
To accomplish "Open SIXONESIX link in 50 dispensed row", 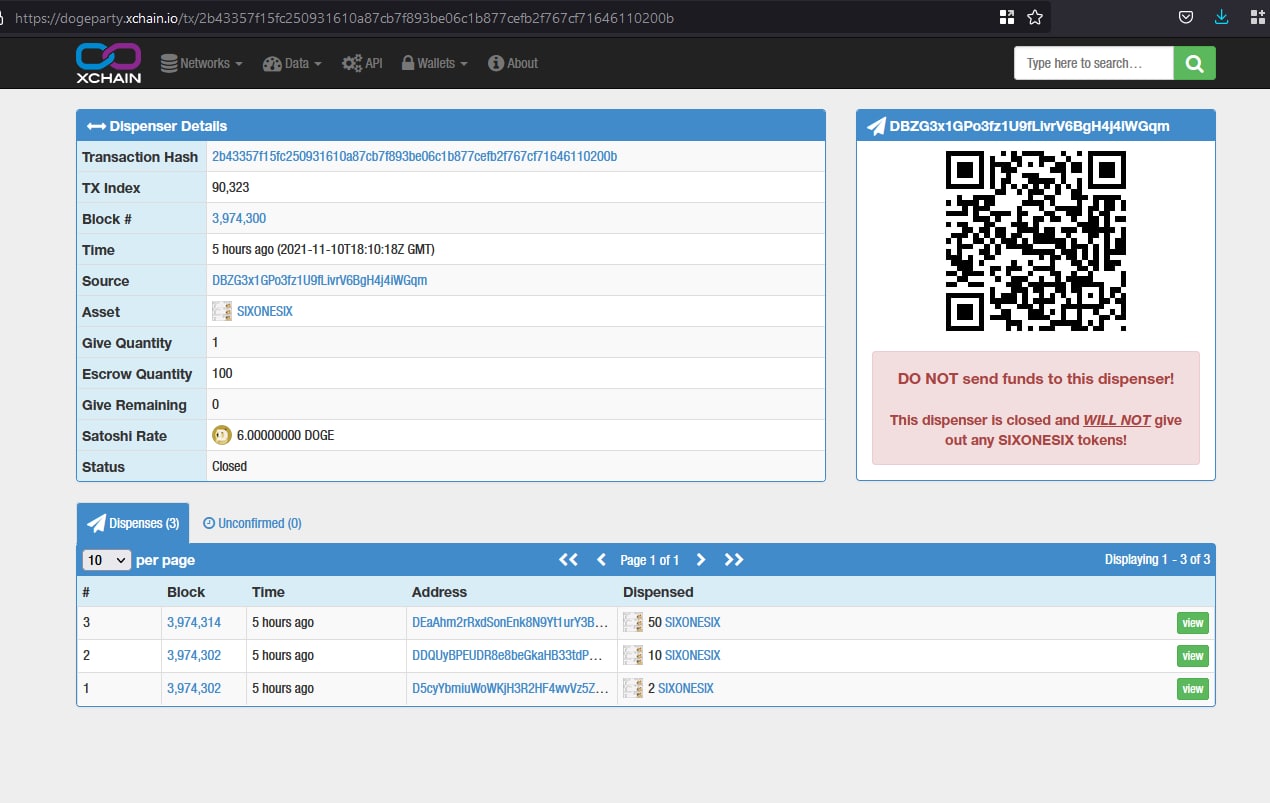I will click(693, 623).
